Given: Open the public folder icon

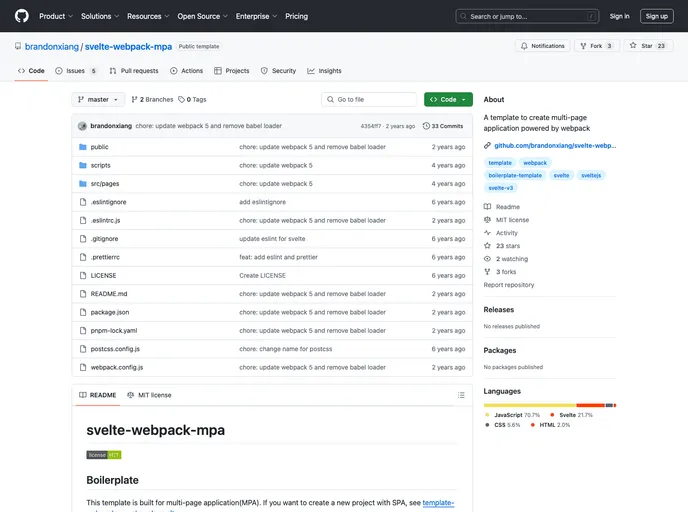Looking at the screenshot, I should pyautogui.click(x=82, y=147).
